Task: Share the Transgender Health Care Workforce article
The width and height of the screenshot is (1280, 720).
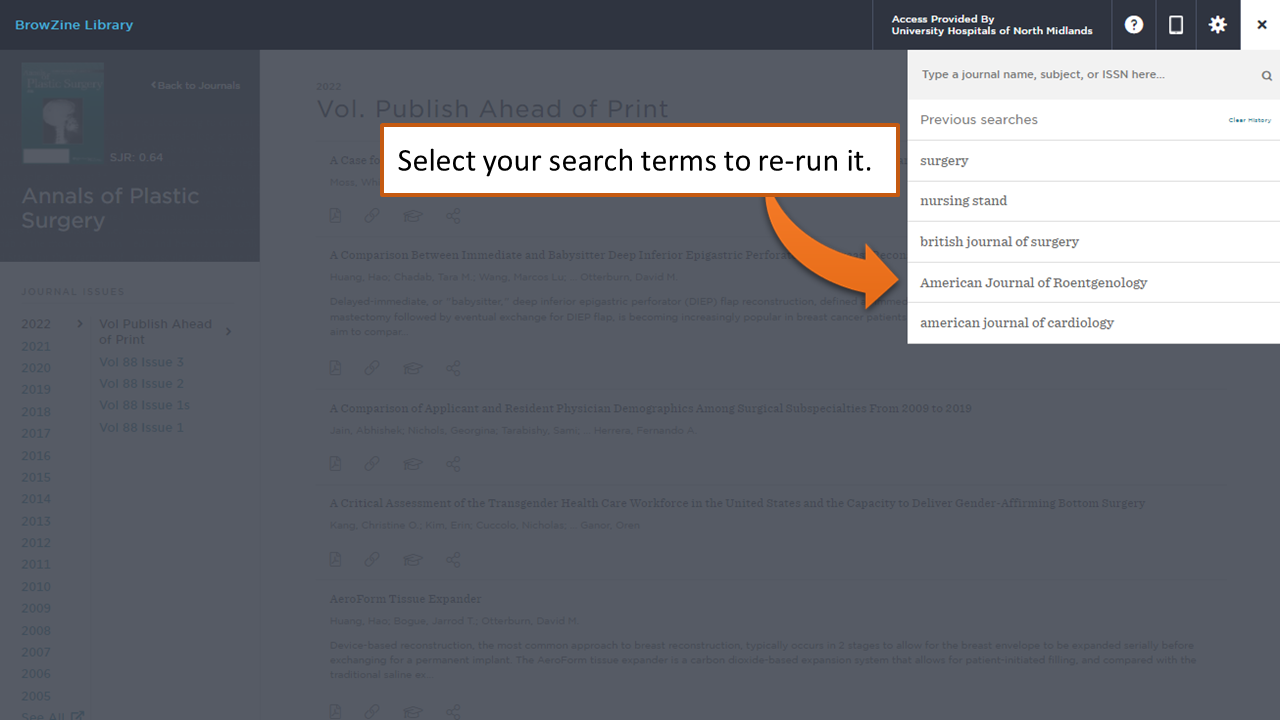Action: pos(453,560)
